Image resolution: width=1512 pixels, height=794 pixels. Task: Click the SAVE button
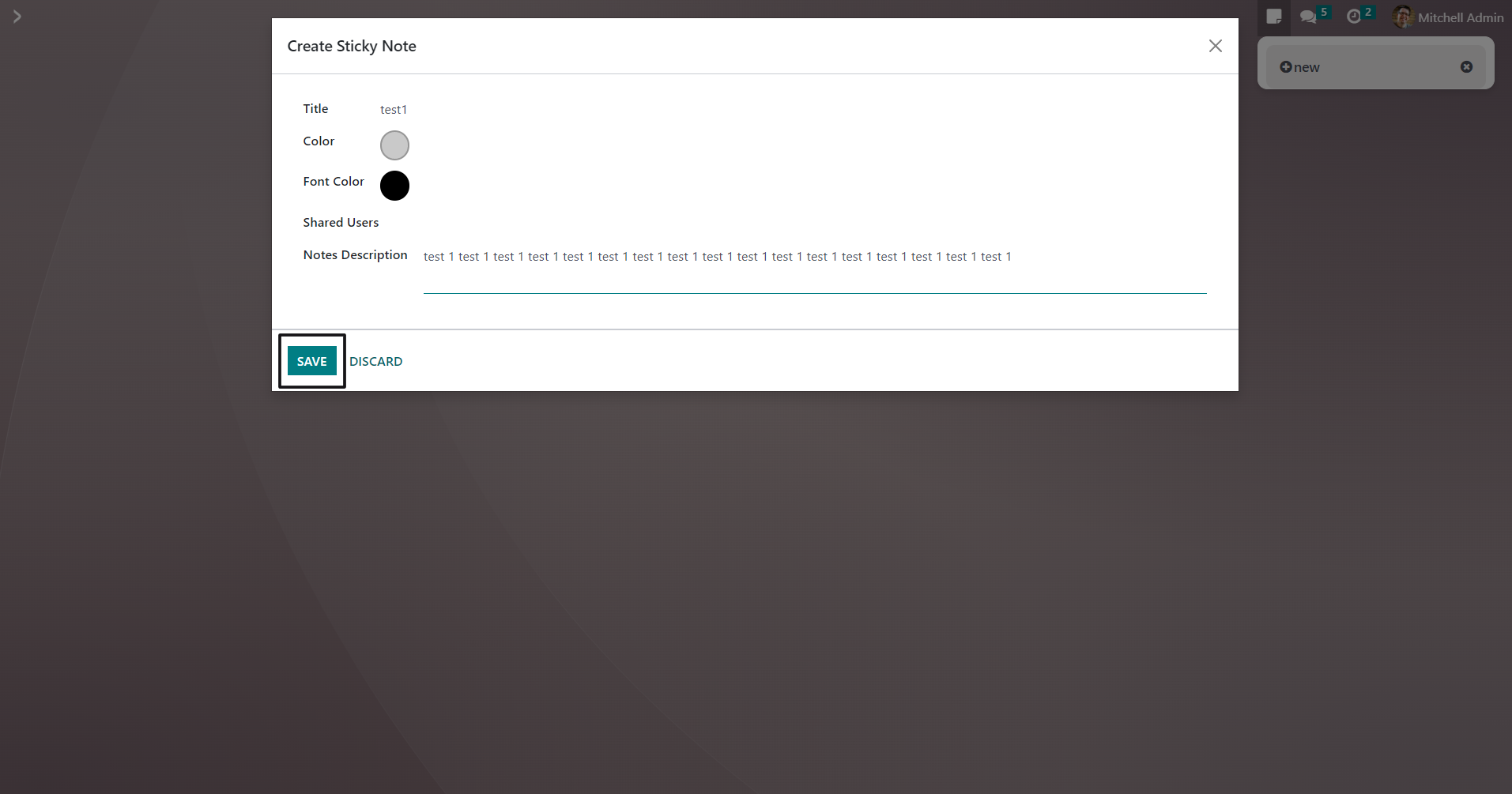311,361
